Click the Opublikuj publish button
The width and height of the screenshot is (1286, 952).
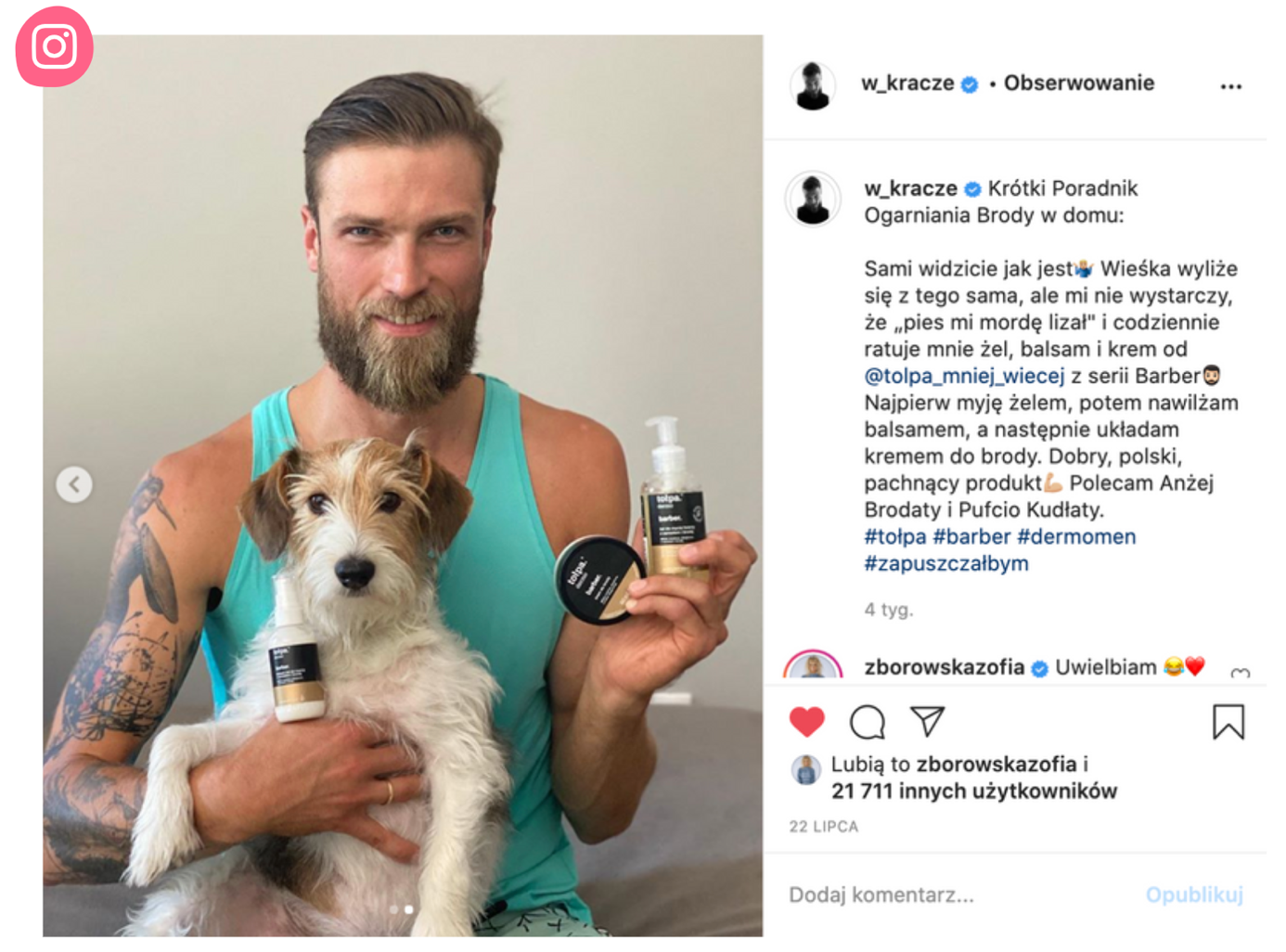pos(1194,894)
